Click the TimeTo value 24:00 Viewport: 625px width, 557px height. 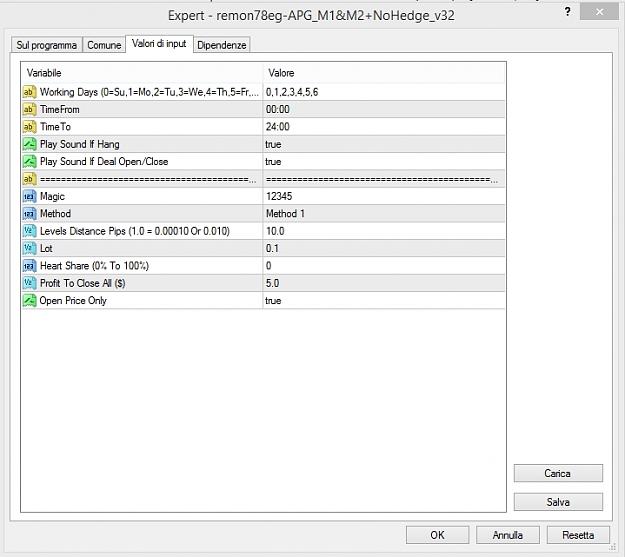coord(278,127)
